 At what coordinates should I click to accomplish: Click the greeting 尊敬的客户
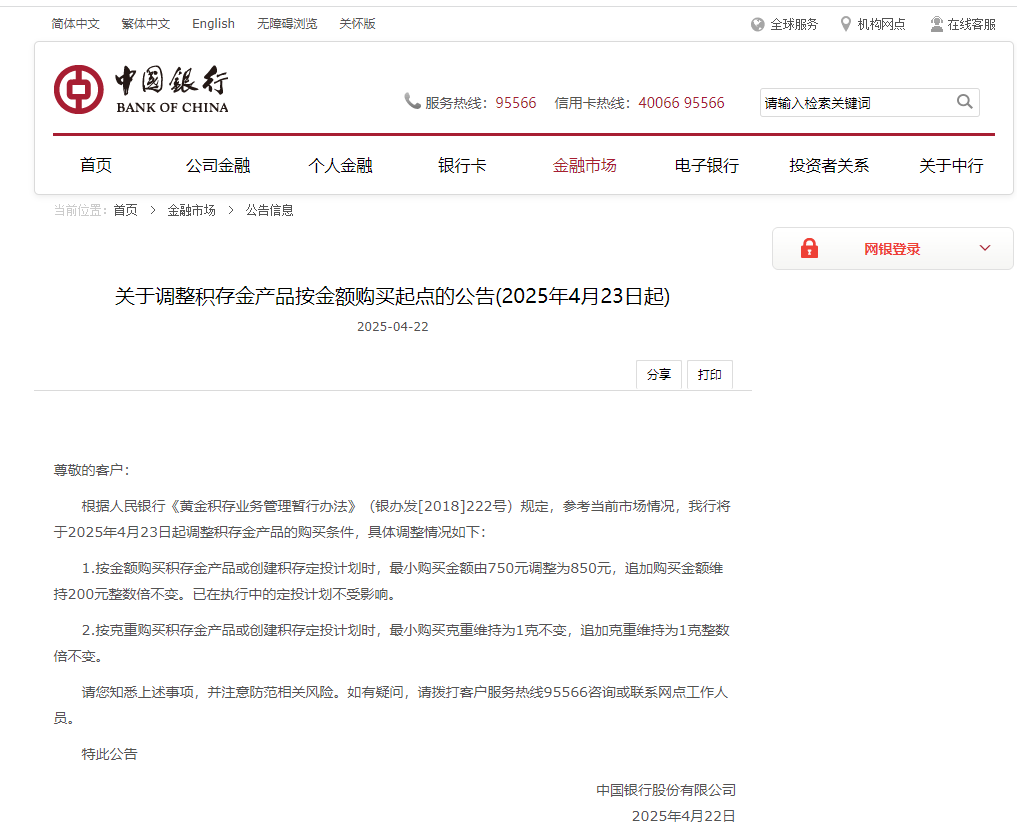click(x=91, y=470)
